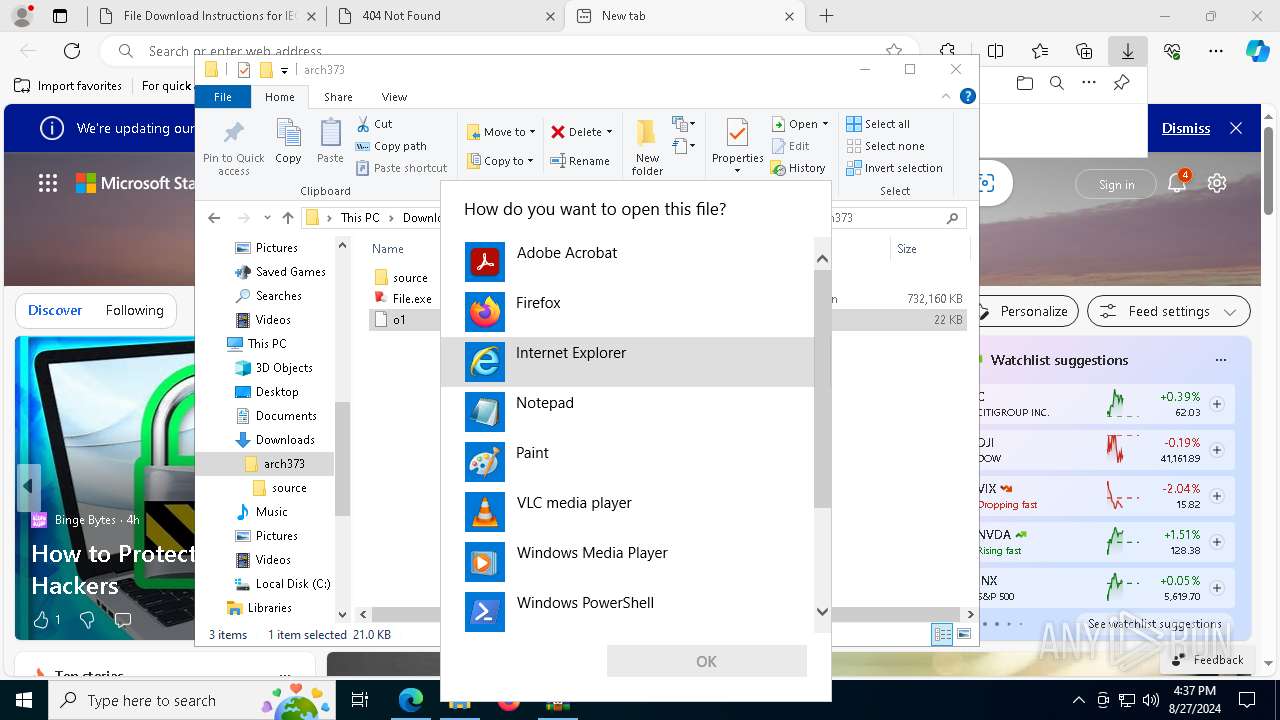Image resolution: width=1280 pixels, height=720 pixels.
Task: Expand the Open dropdown in ribbon
Action: point(800,124)
